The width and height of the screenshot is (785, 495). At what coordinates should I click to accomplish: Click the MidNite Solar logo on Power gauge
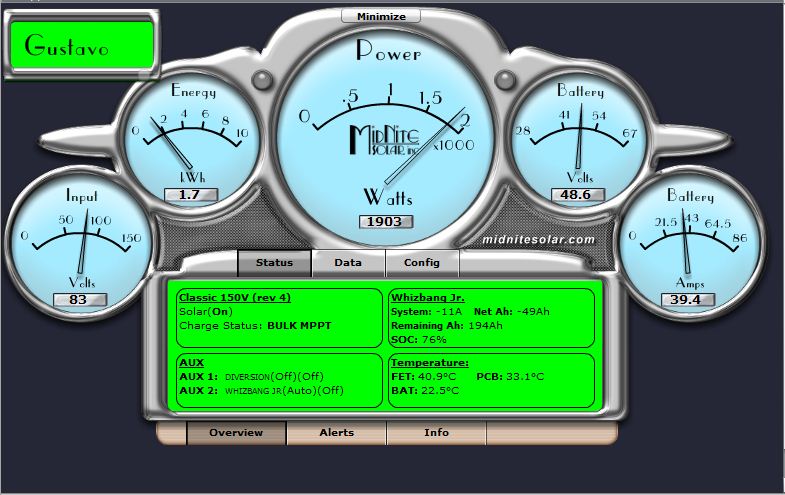click(x=384, y=140)
